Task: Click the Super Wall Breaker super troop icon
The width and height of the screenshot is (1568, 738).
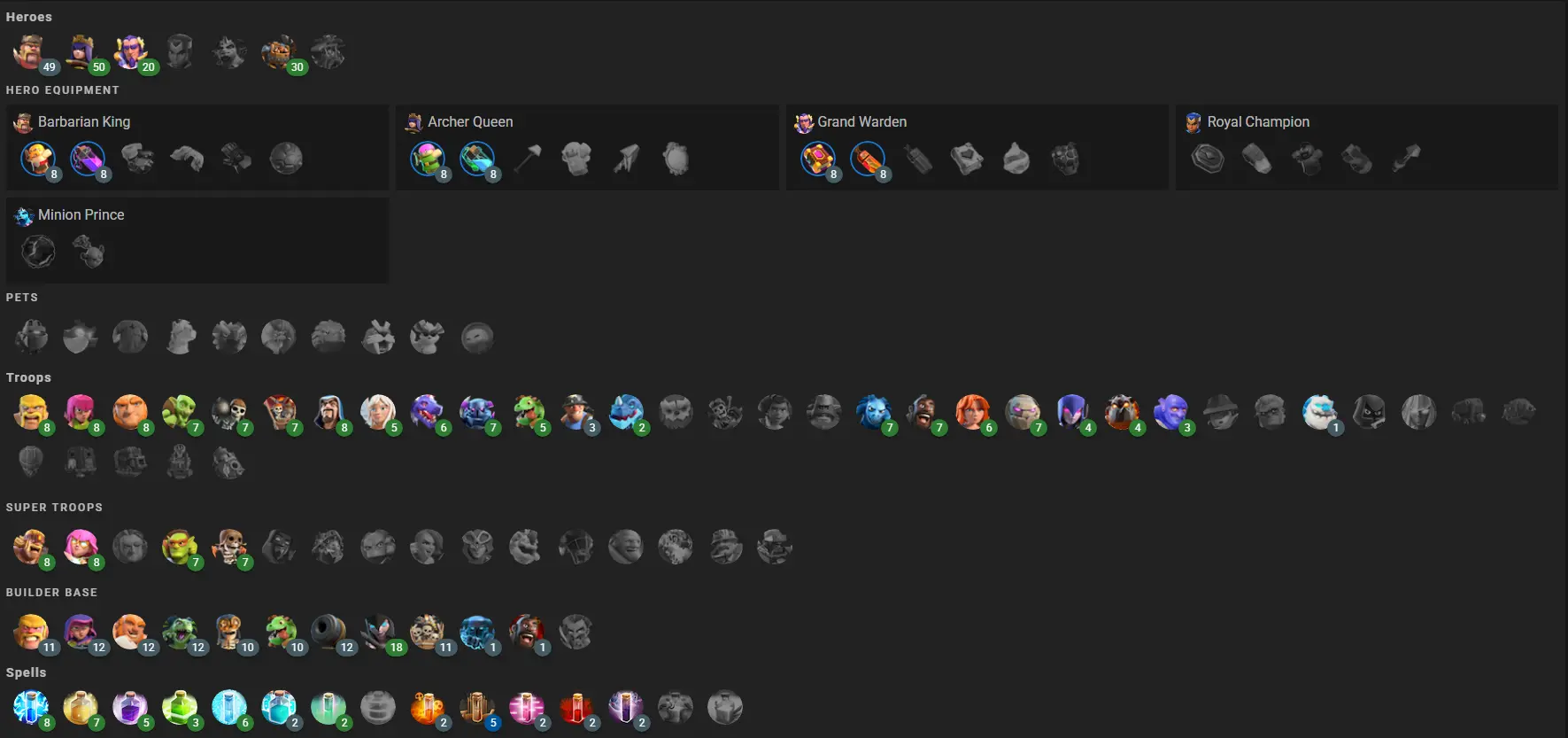Action: 229,547
